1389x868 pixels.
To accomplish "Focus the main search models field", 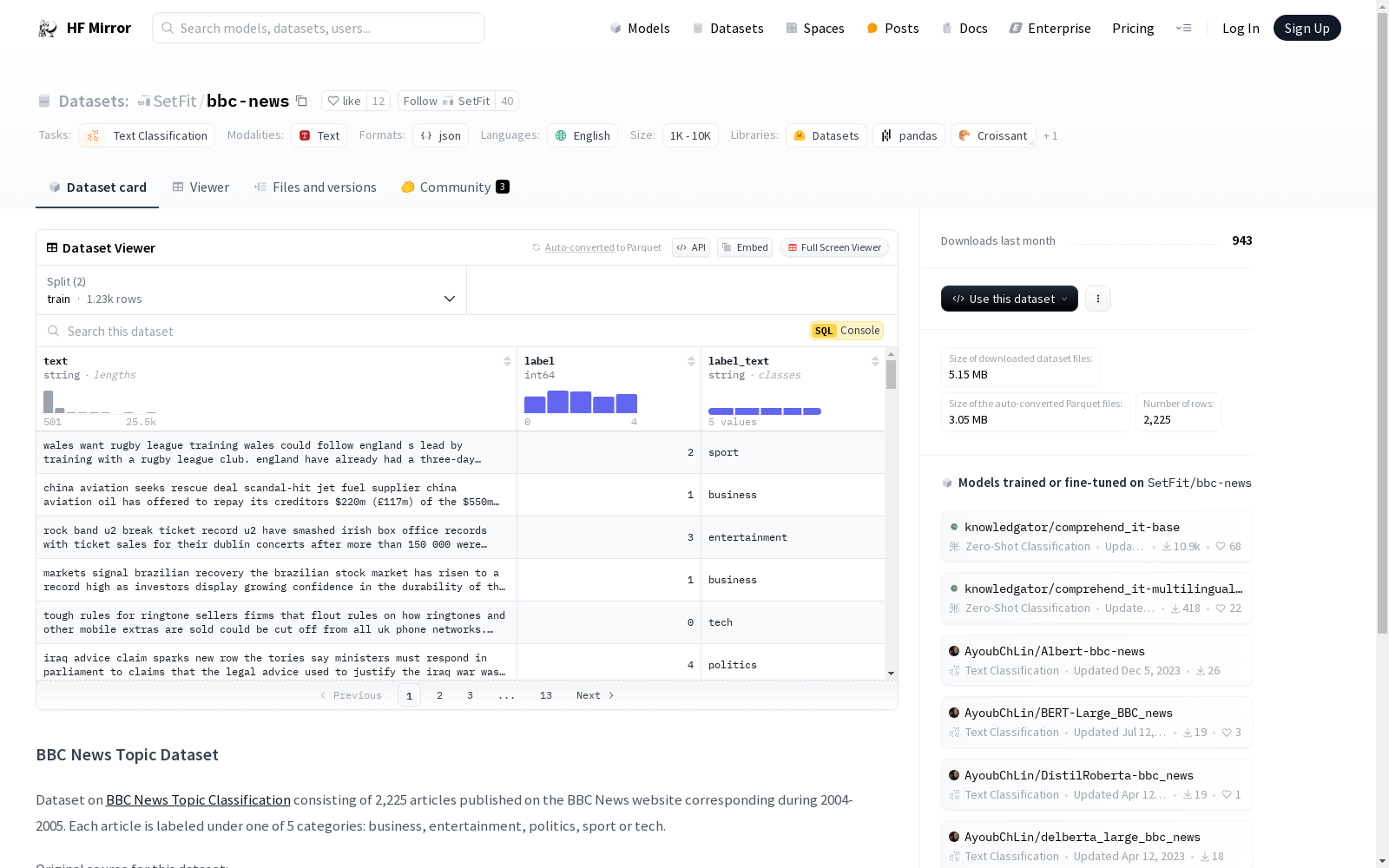I will coord(319,28).
